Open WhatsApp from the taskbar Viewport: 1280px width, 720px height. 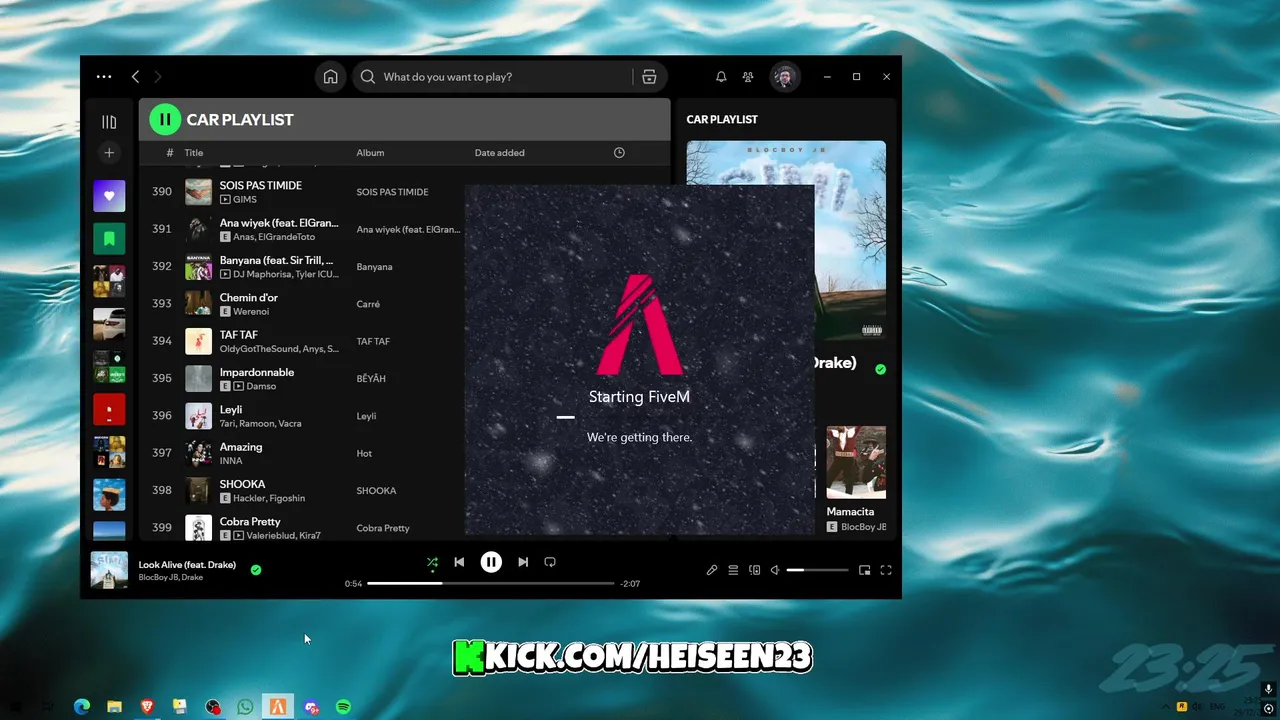tap(245, 707)
